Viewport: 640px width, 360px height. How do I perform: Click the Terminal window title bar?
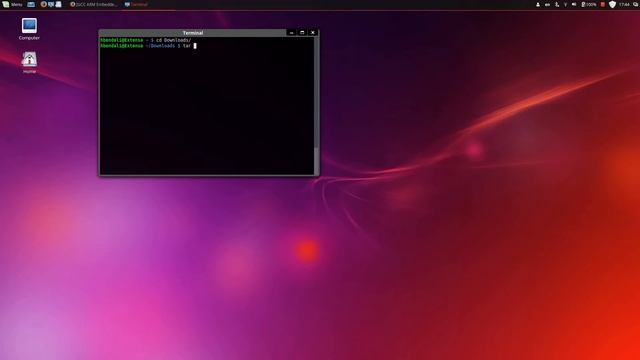coord(193,33)
